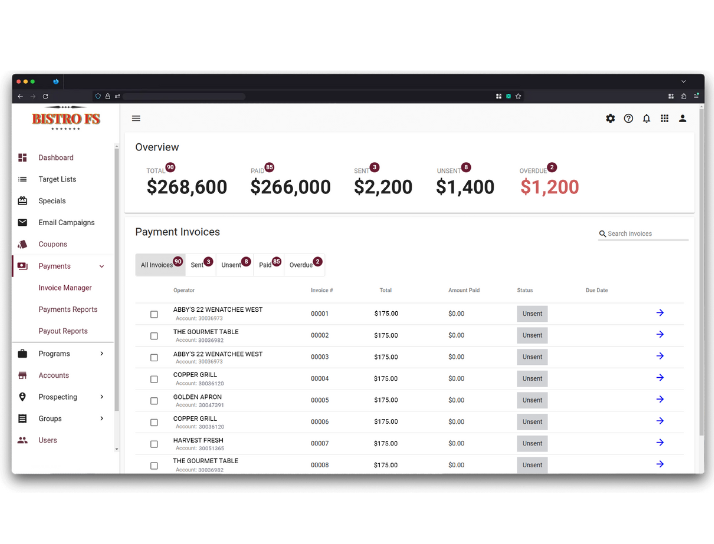This screenshot has width=714, height=544.
Task: Click the help question mark icon
Action: pyautogui.click(x=629, y=118)
